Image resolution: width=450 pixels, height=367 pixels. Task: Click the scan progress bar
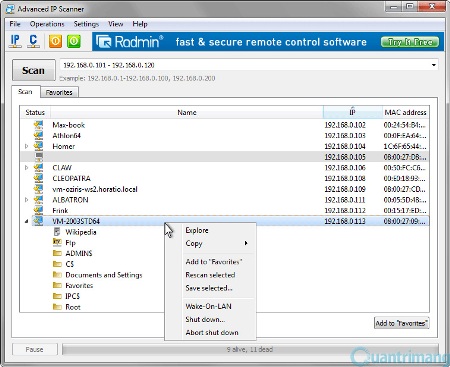[x=250, y=349]
